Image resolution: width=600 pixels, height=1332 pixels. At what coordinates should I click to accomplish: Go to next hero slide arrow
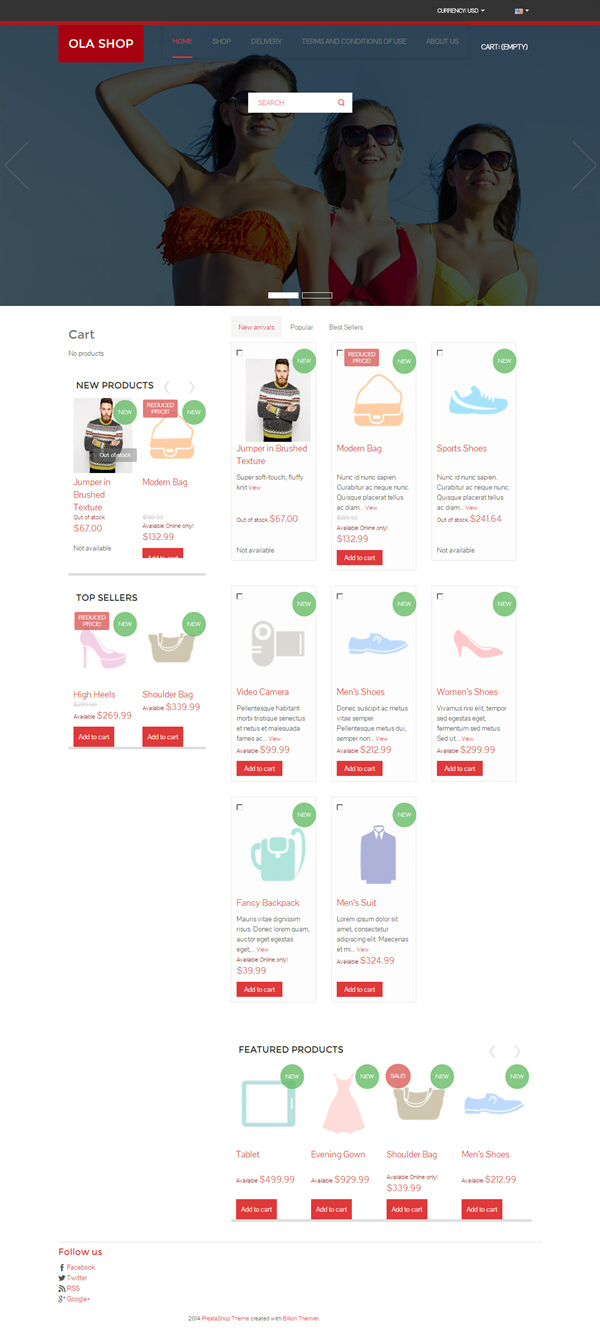(584, 165)
